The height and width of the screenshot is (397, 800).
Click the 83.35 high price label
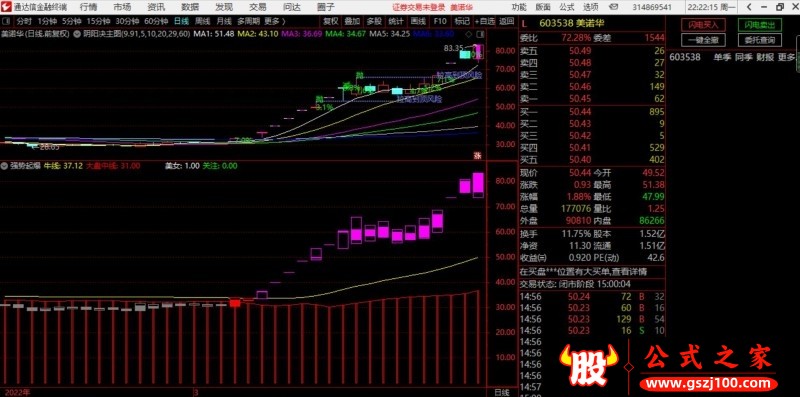point(453,48)
